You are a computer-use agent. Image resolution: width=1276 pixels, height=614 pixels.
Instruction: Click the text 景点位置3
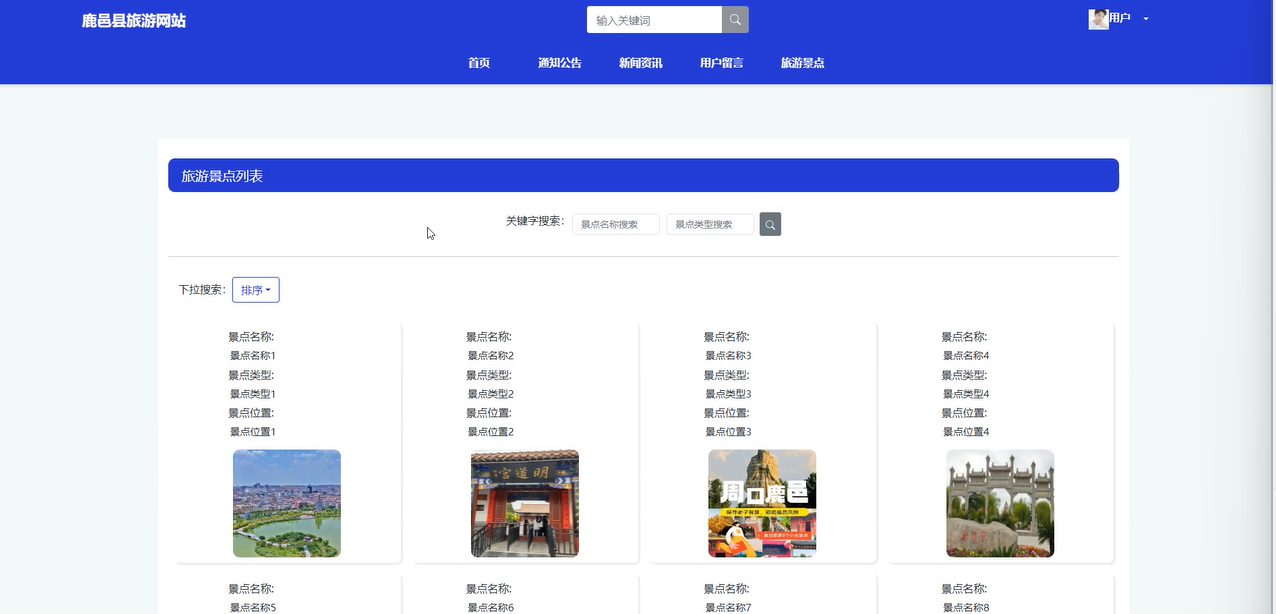728,432
